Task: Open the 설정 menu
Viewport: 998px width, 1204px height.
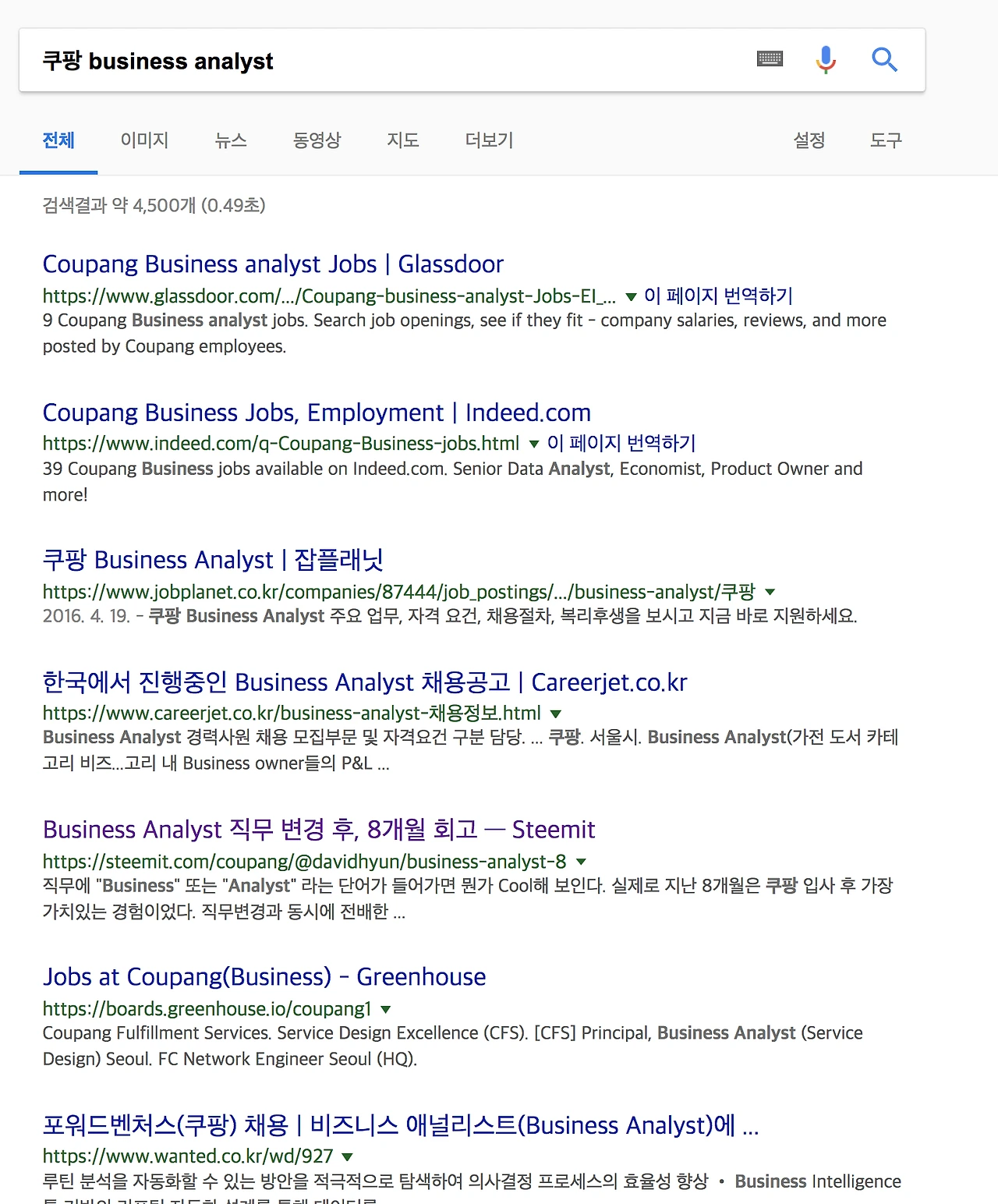Action: (809, 140)
